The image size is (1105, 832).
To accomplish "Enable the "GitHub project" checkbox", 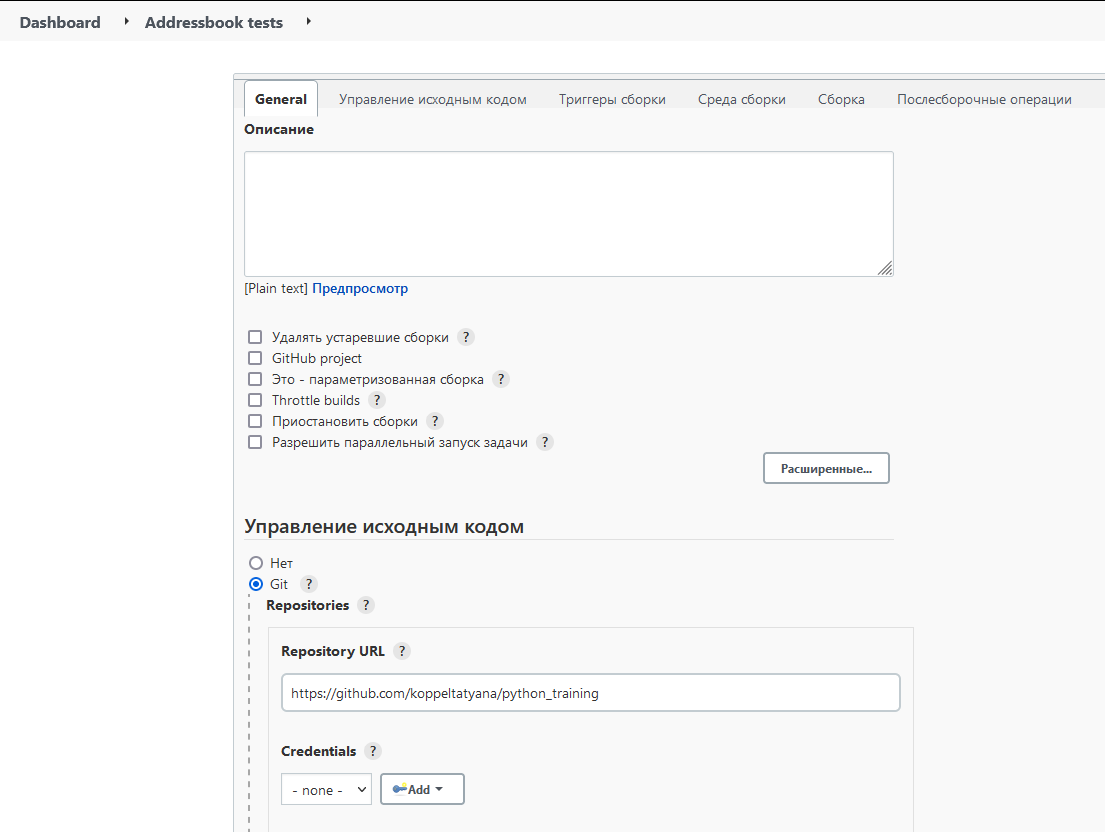I will pos(255,358).
